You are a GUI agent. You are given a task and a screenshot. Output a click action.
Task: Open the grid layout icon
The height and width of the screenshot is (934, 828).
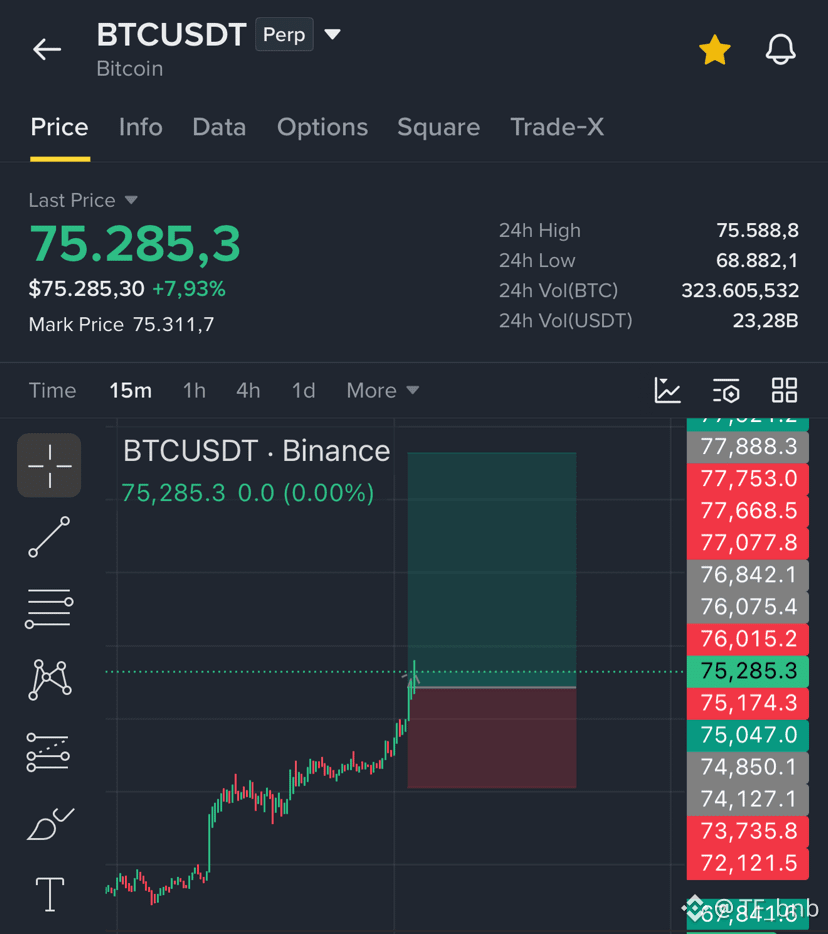[784, 391]
